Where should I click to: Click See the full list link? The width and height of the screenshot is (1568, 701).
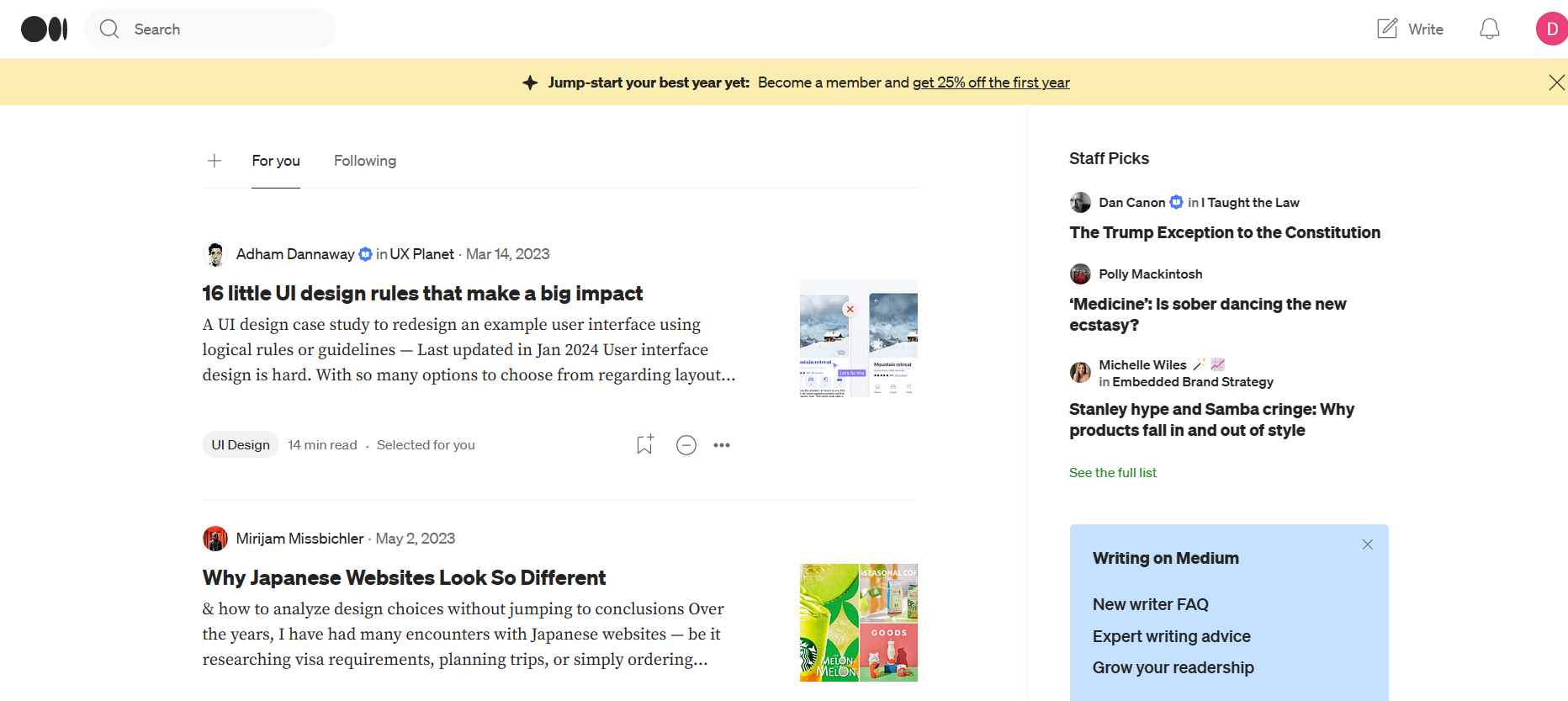tap(1112, 473)
